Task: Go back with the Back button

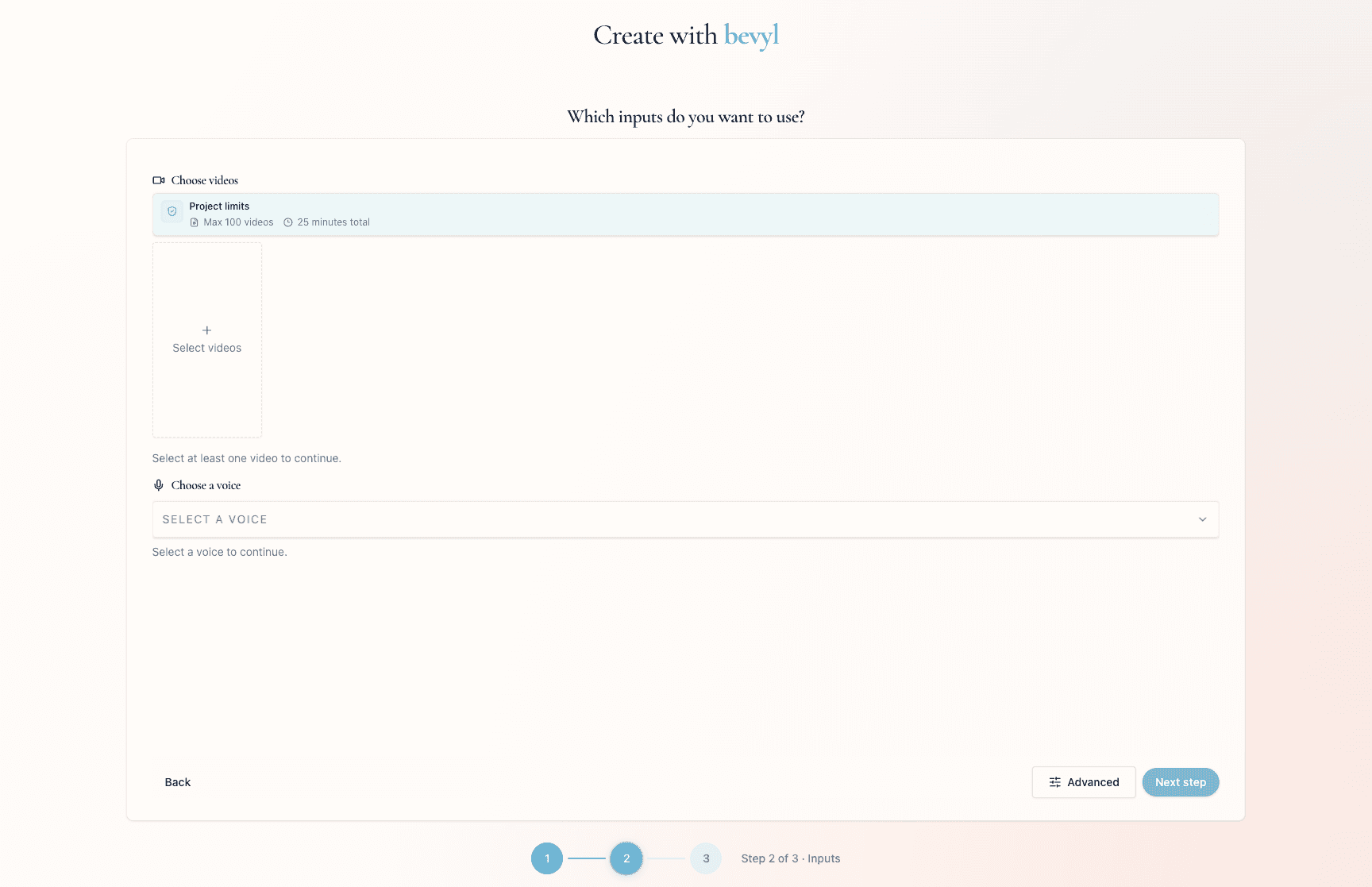Action: coord(178,782)
